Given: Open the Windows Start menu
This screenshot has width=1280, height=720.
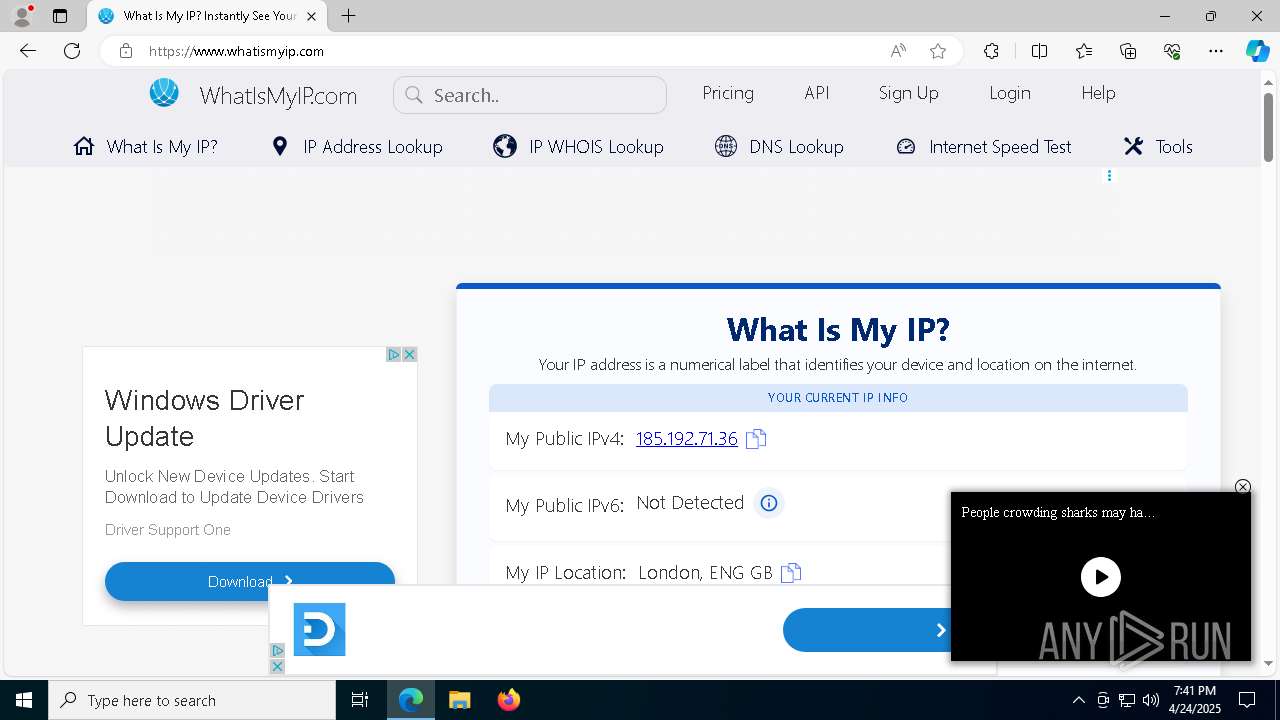Looking at the screenshot, I should pyautogui.click(x=24, y=700).
